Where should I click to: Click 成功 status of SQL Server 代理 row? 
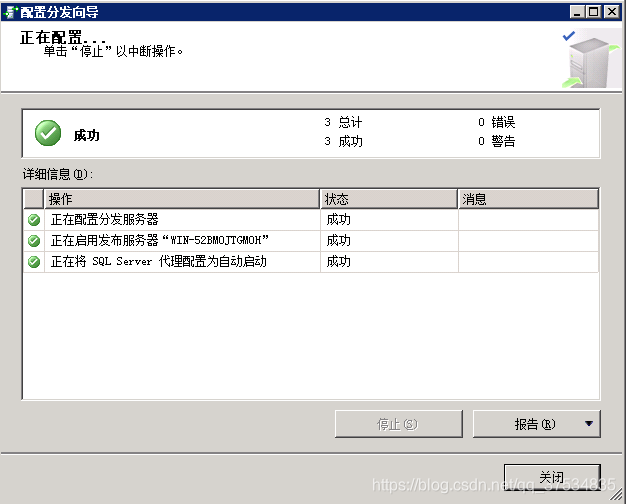pos(339,262)
